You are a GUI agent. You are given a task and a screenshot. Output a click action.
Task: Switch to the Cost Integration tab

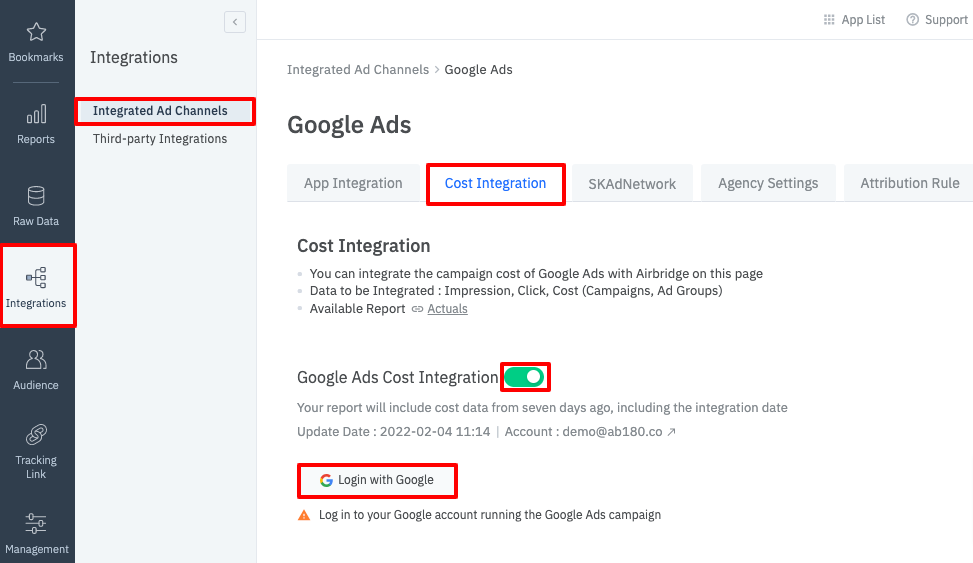495,184
